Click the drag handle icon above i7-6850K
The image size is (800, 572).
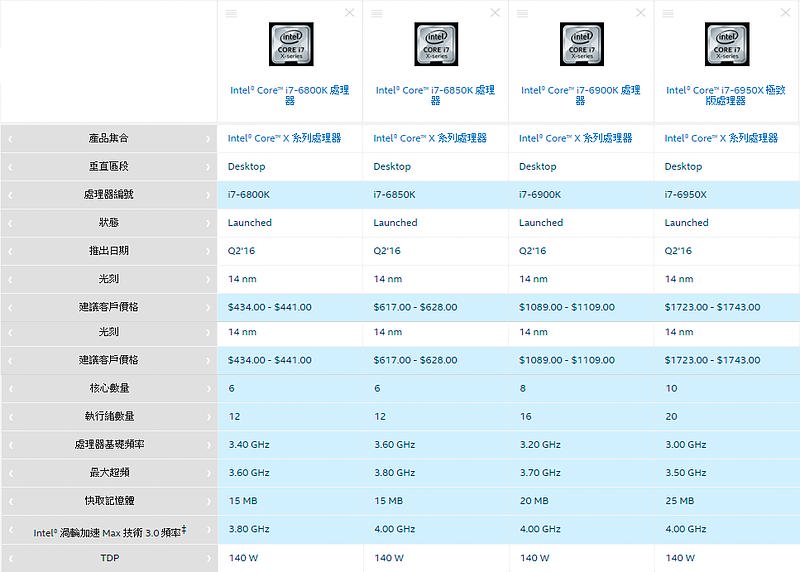377,13
